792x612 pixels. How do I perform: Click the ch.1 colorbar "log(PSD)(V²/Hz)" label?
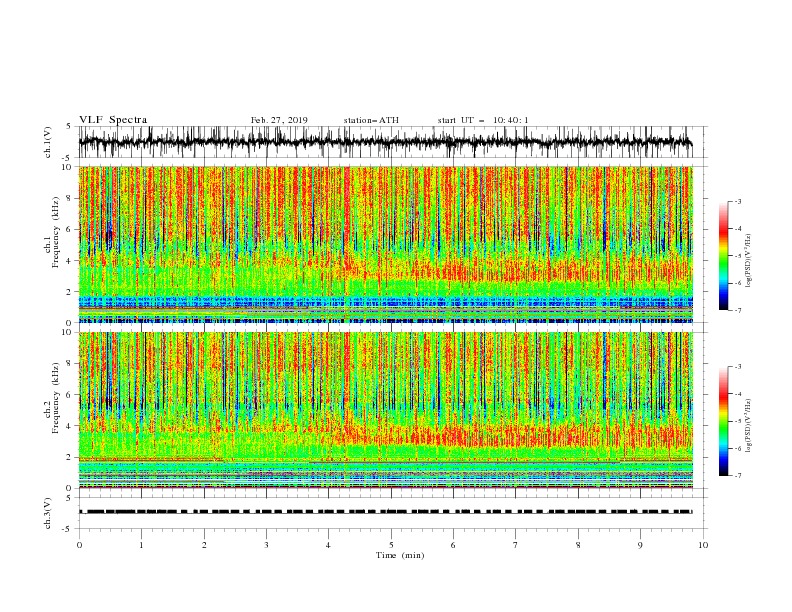[x=749, y=261]
